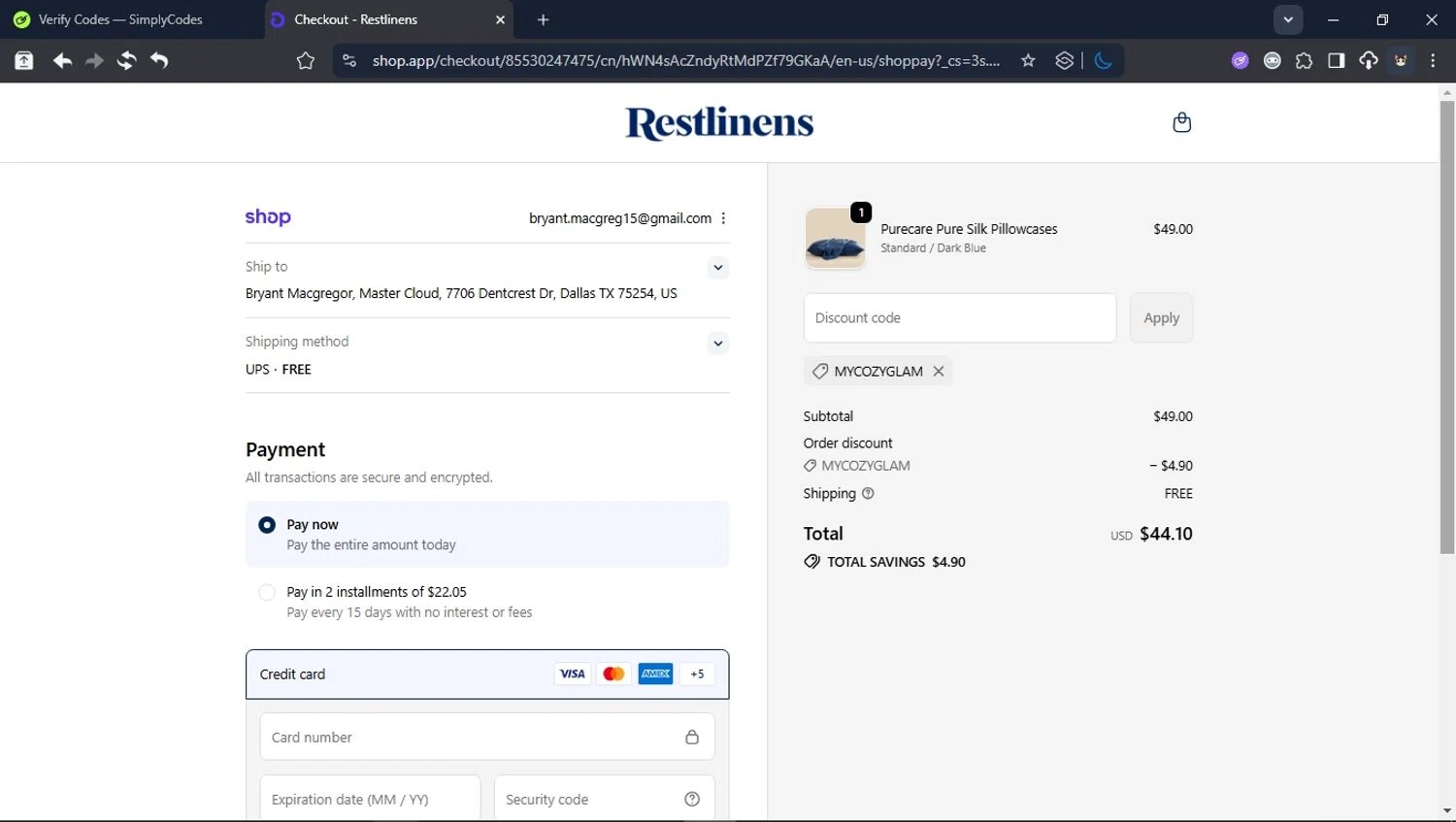Click the purple round extension icon
The width and height of the screenshot is (1456, 822).
point(1240,60)
